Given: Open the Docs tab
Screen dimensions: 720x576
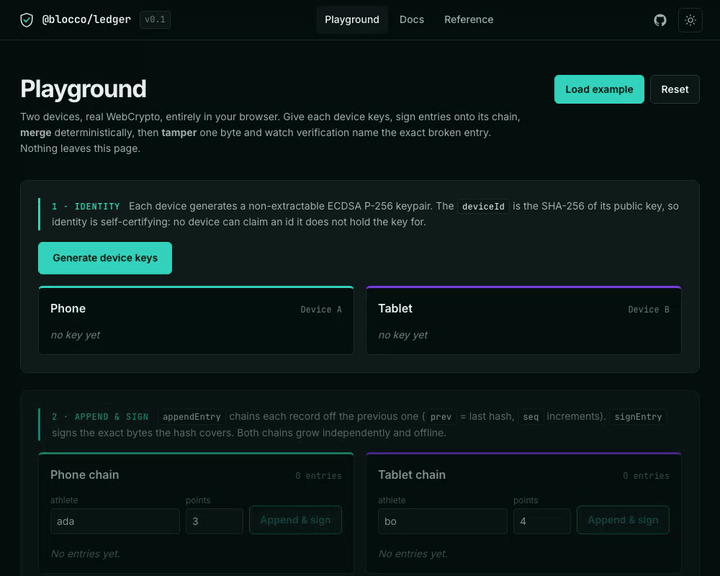Looking at the screenshot, I should 411,19.
